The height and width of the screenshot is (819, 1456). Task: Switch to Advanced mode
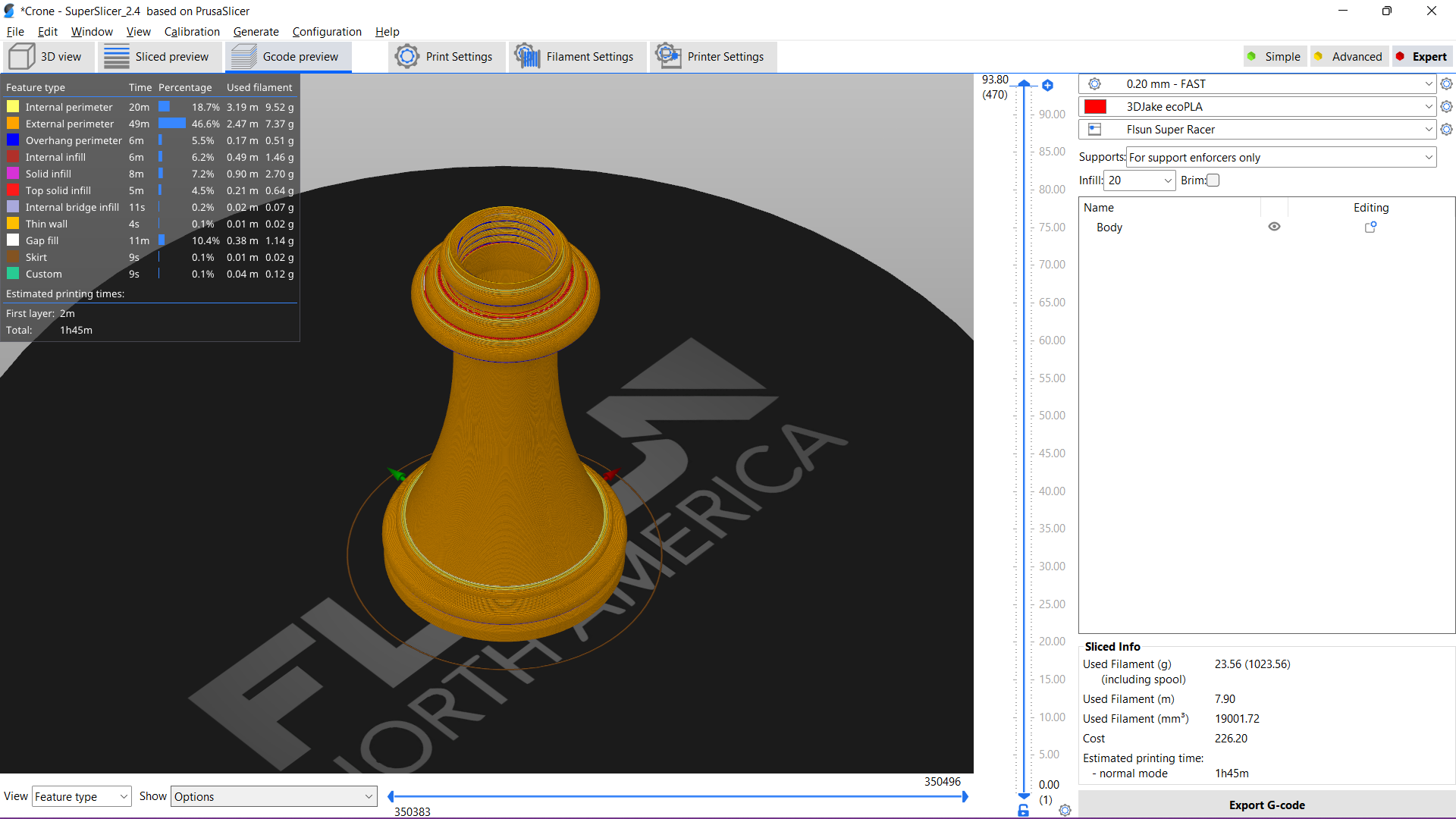(x=1349, y=57)
